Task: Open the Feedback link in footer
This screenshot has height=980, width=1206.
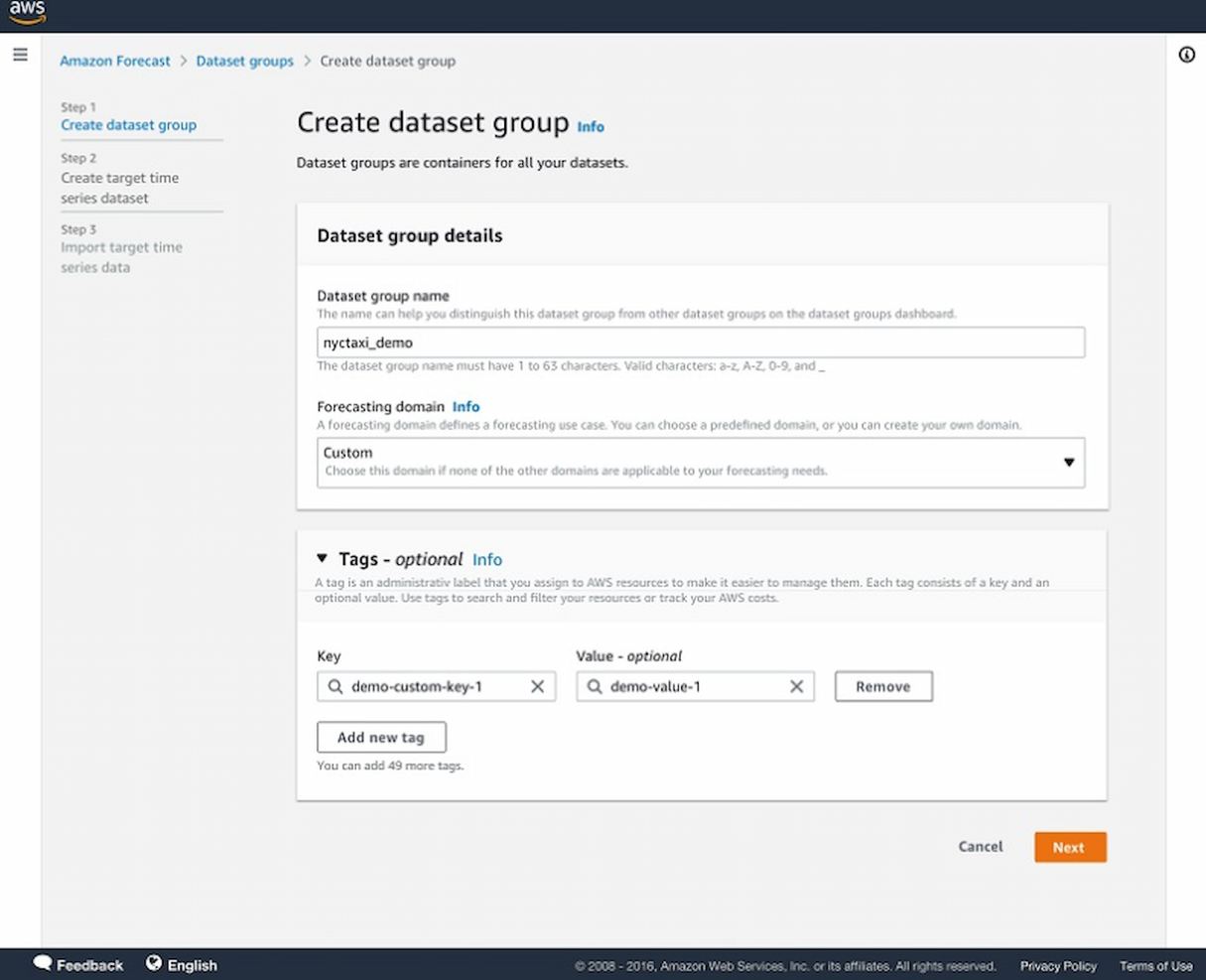Action: point(89,965)
